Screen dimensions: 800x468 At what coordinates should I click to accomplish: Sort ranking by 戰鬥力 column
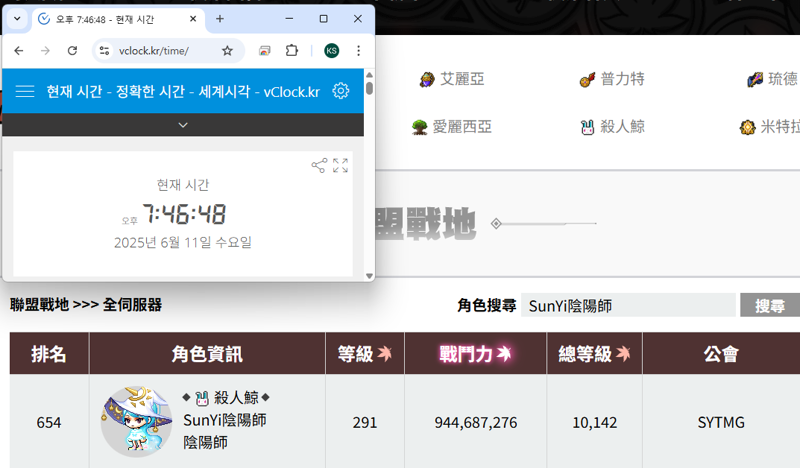tap(476, 354)
